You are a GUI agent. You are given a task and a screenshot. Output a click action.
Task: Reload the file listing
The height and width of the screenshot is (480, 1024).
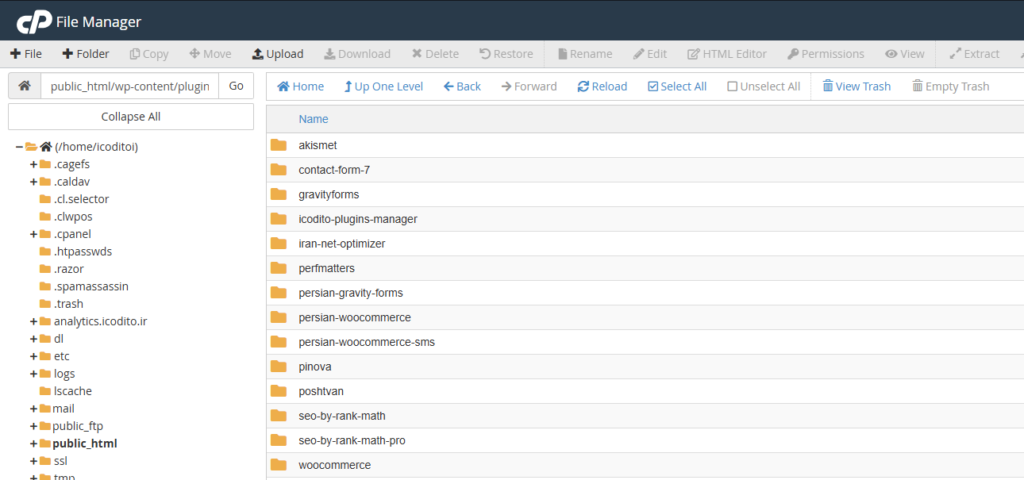coord(602,86)
